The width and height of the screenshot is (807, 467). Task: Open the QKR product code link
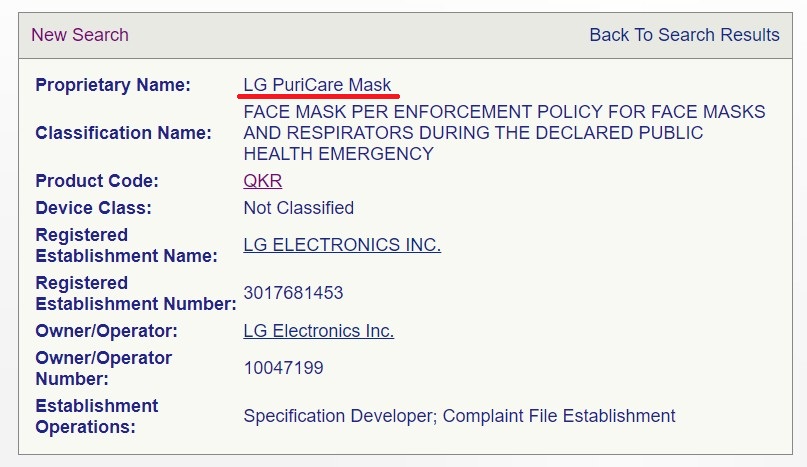click(x=263, y=181)
